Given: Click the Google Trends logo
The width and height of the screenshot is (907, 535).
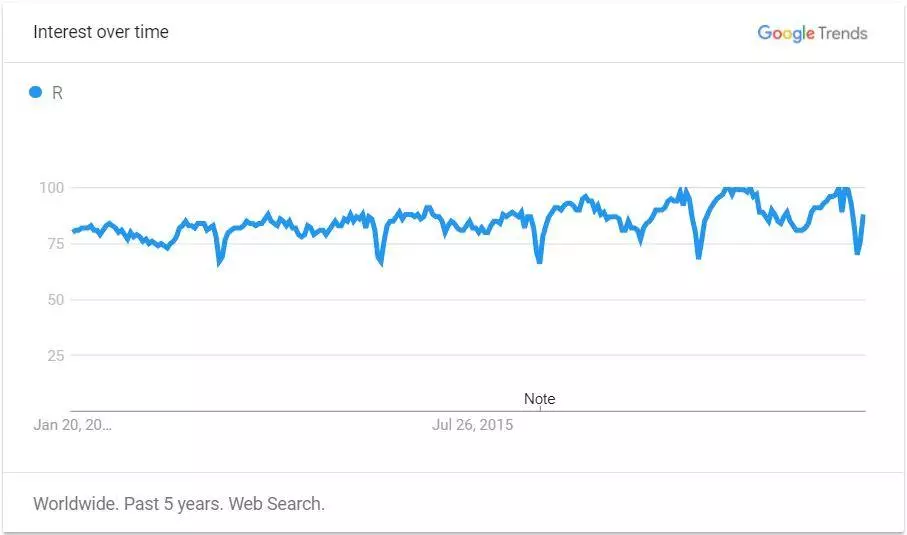Looking at the screenshot, I should [x=812, y=33].
